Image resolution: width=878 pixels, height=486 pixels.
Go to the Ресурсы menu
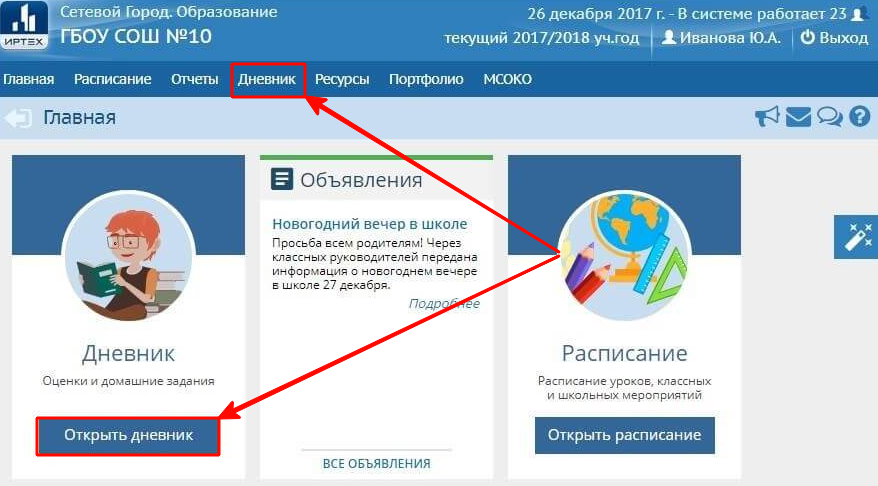[342, 80]
